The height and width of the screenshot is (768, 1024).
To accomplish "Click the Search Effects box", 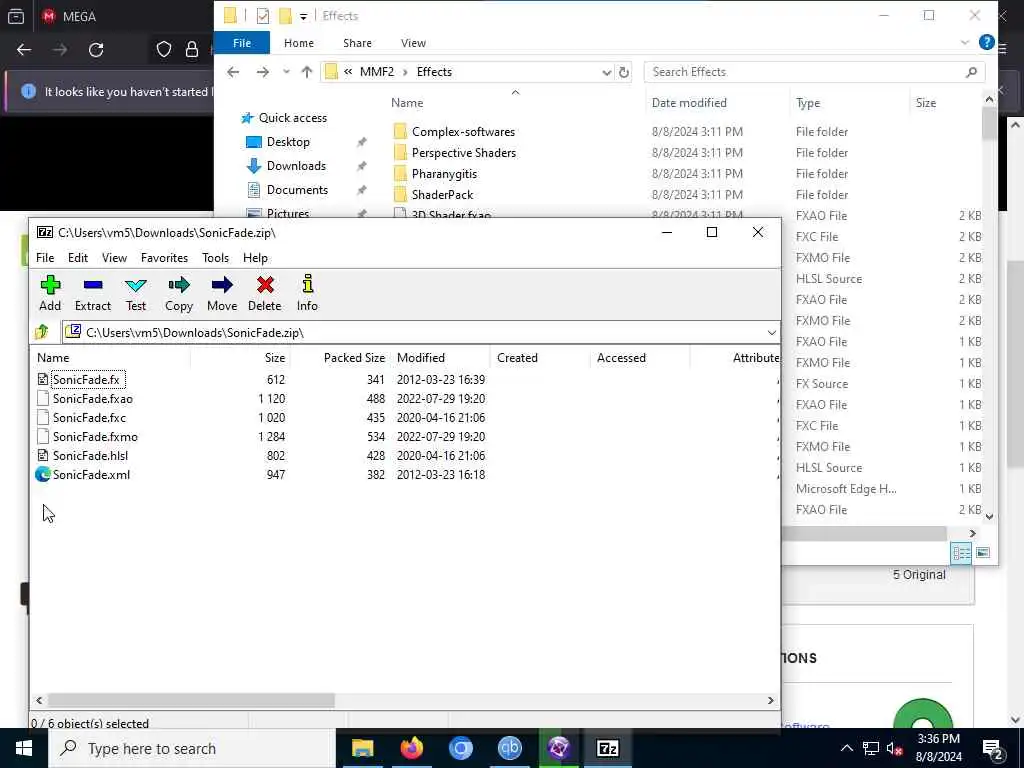I will [814, 72].
